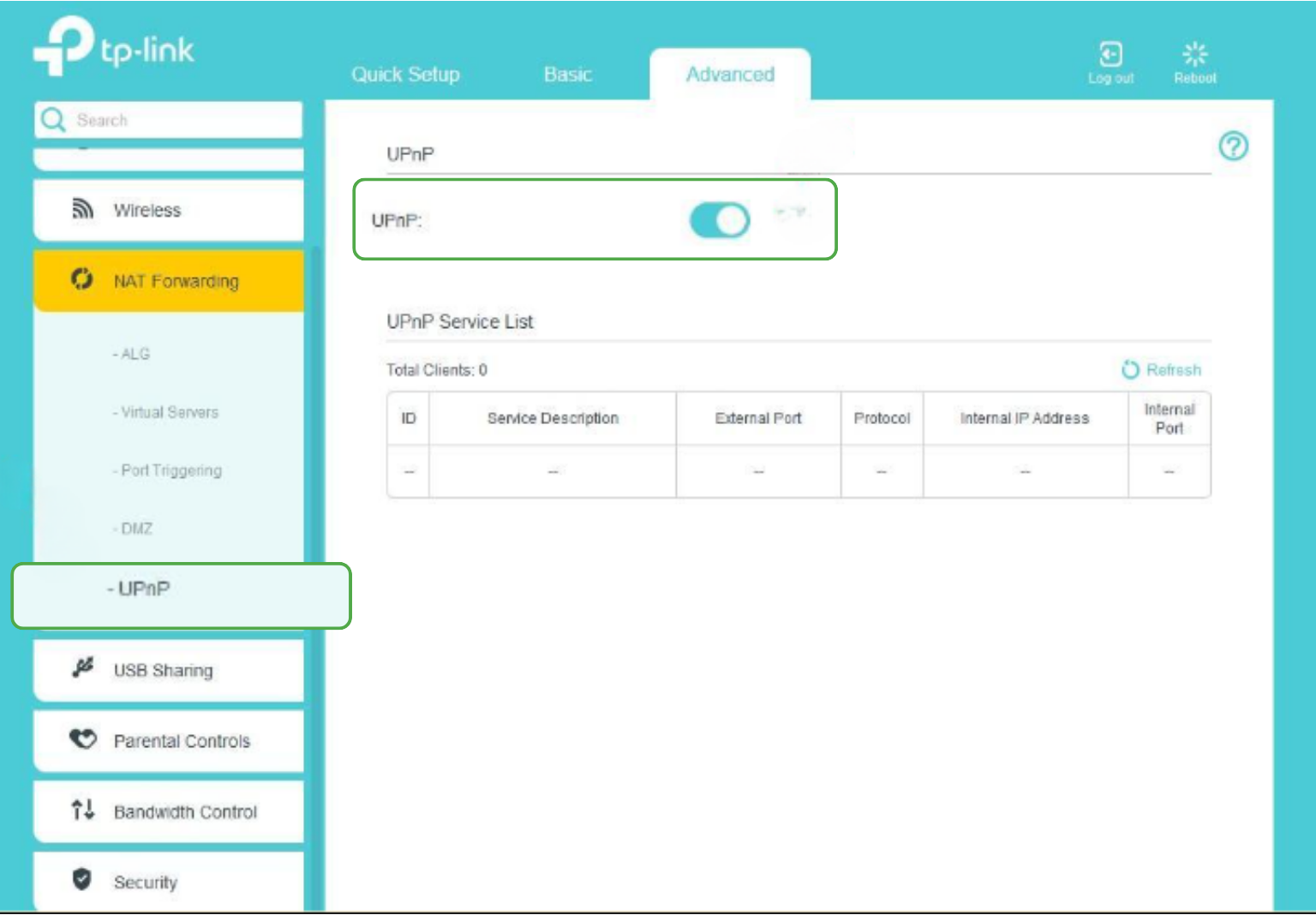
Task: Click the Parental Controls heart icon
Action: pyautogui.click(x=82, y=739)
